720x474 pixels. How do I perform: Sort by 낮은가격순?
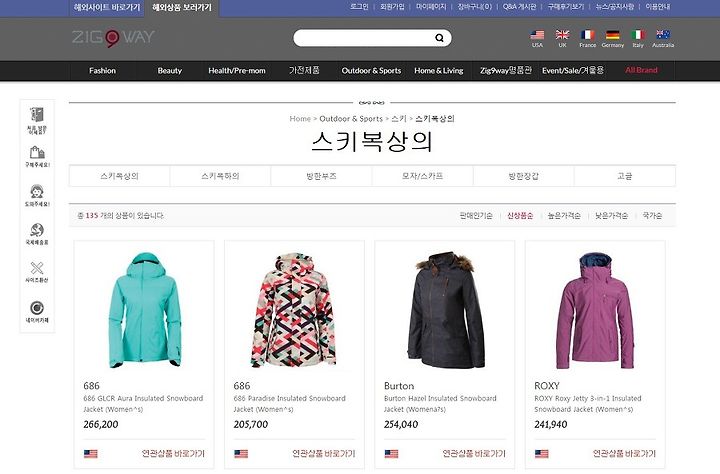611,215
